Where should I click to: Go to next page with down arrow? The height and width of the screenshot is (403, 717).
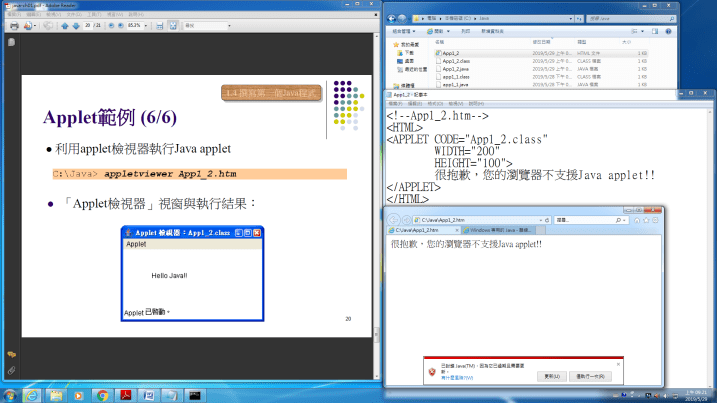click(75, 26)
